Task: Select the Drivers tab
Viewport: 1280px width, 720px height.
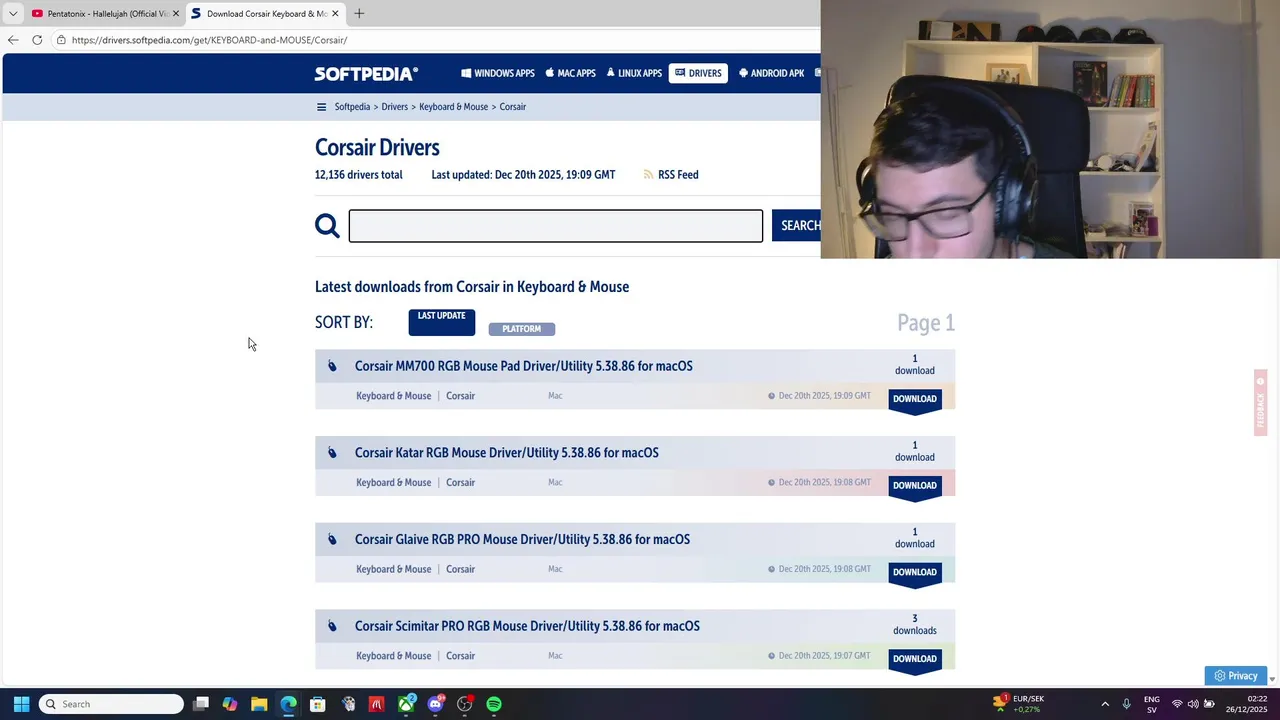Action: [x=698, y=73]
